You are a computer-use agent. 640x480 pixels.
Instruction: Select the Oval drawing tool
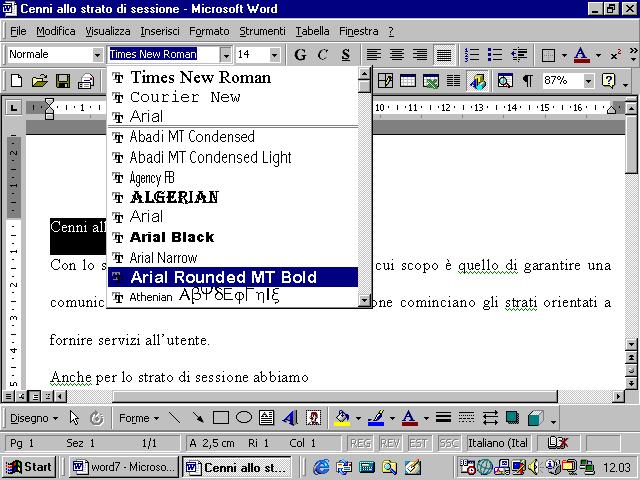tap(244, 418)
